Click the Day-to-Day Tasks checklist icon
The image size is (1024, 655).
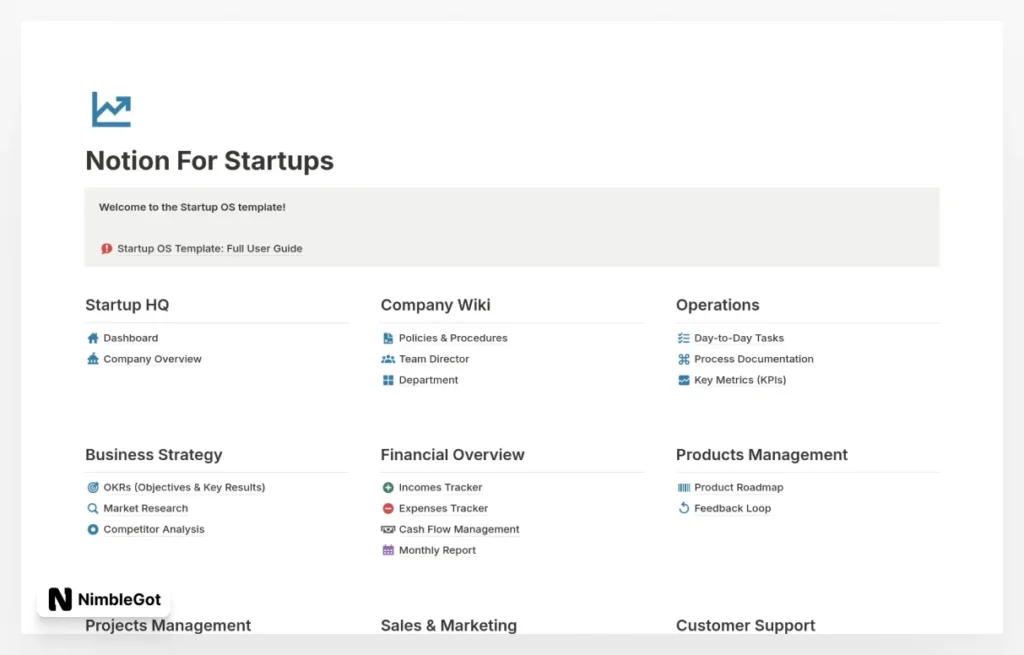pos(682,338)
